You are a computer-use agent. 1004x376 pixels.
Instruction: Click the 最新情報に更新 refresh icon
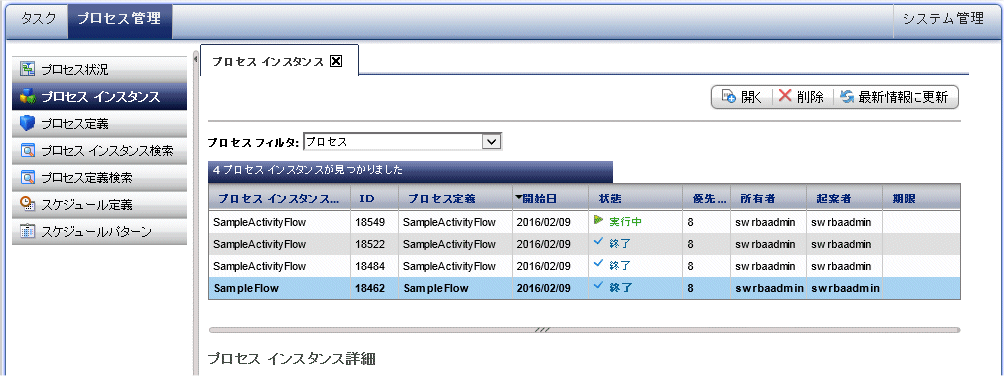point(847,97)
